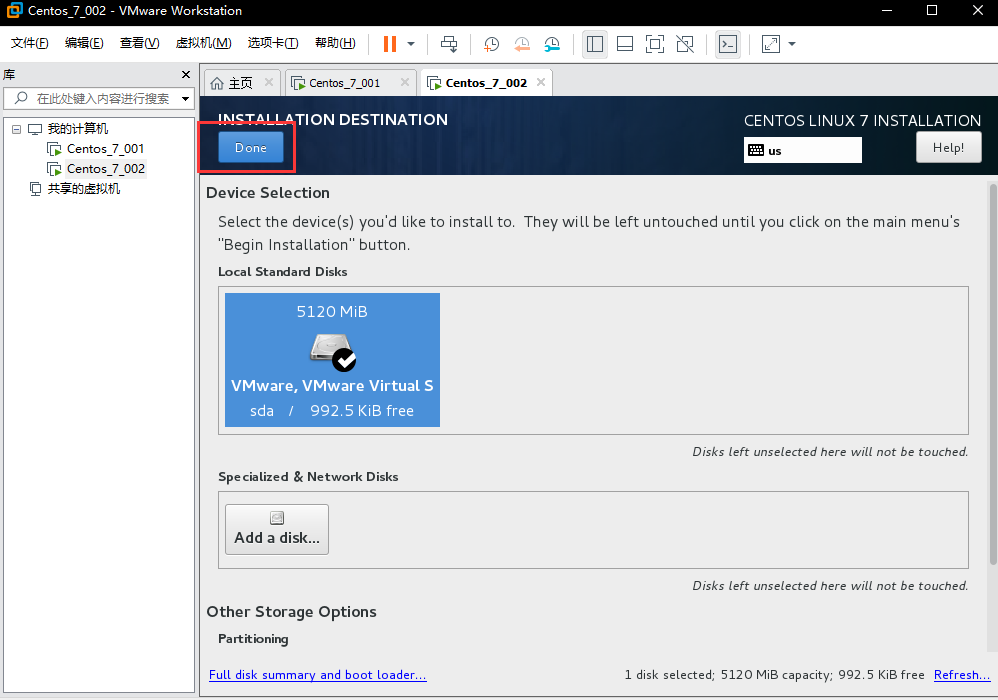Open the 查看(V) menu
This screenshot has height=700, width=998.
point(139,43)
